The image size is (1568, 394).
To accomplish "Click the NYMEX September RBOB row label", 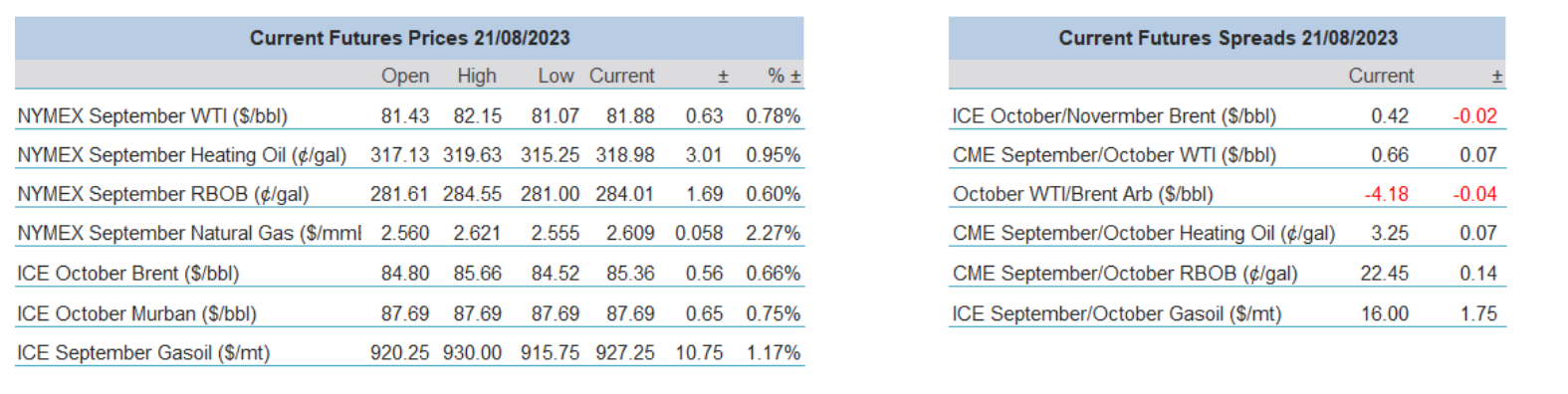I will 163,194.
